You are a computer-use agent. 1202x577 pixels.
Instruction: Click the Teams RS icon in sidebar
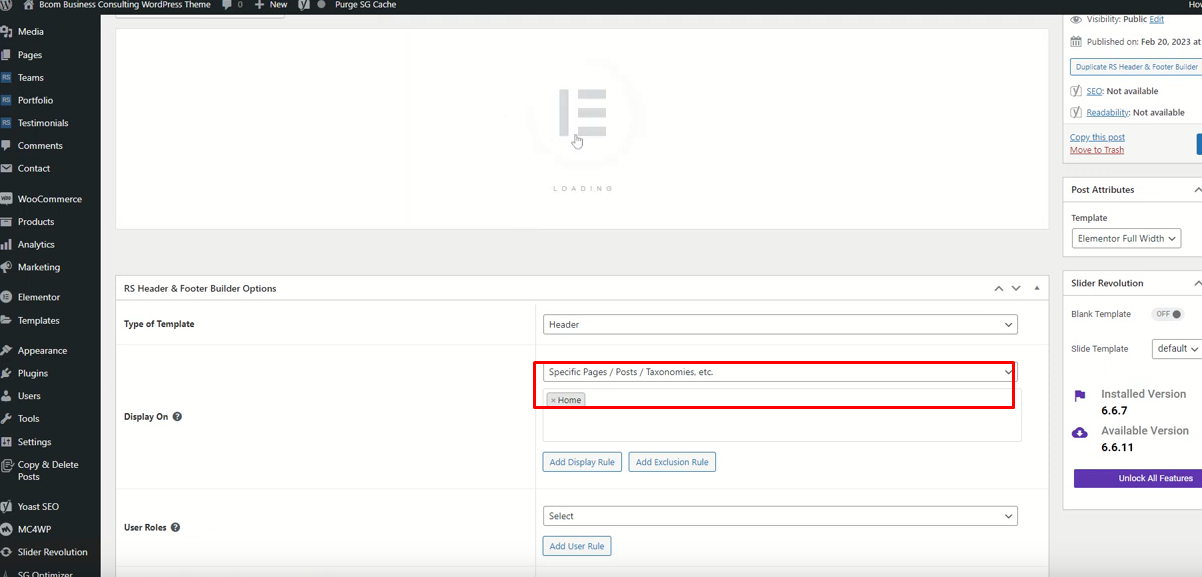pyautogui.click(x=7, y=78)
